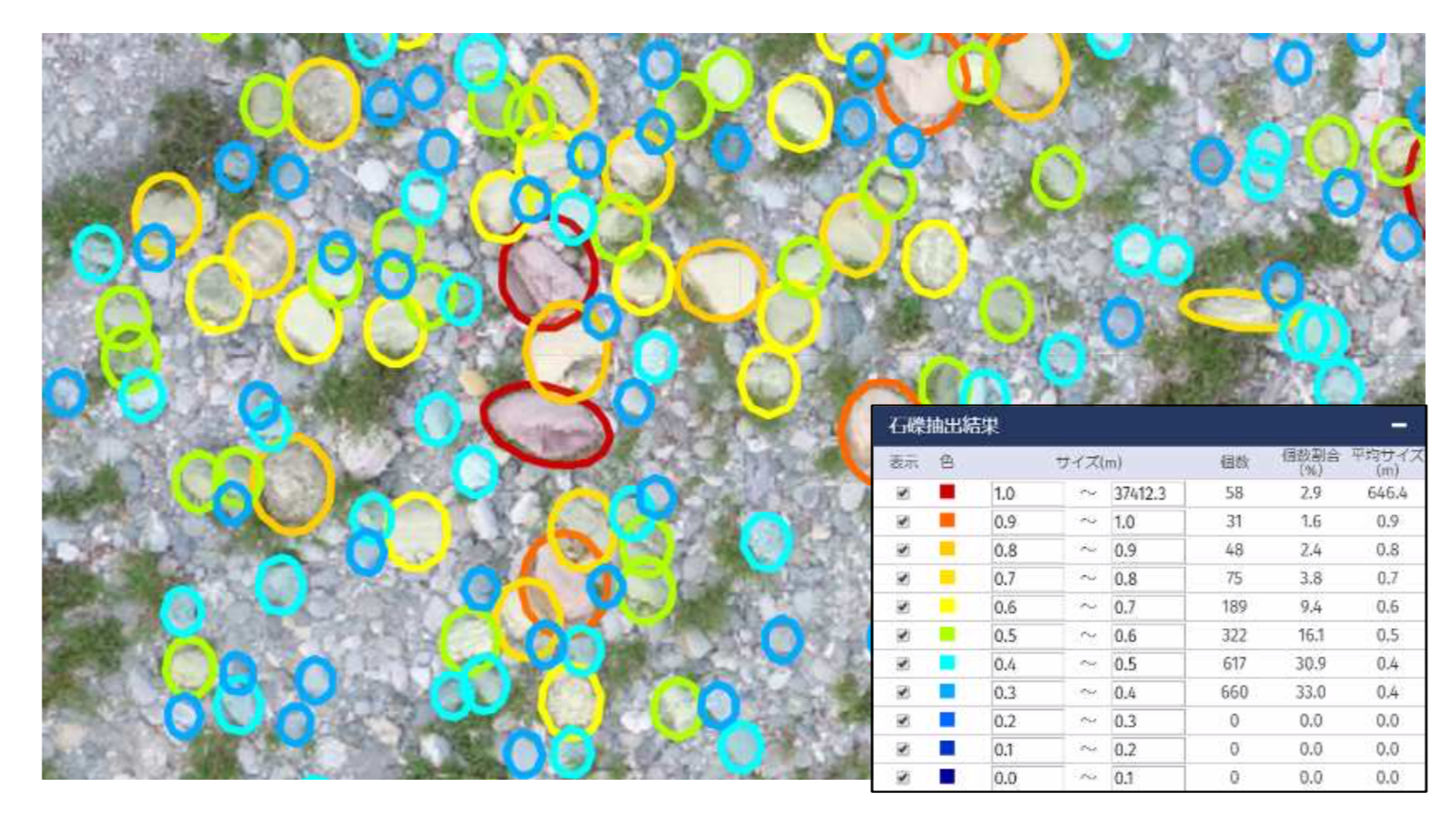
Task: Select the lime green swatch for 0.5 row
Action: coord(947,635)
